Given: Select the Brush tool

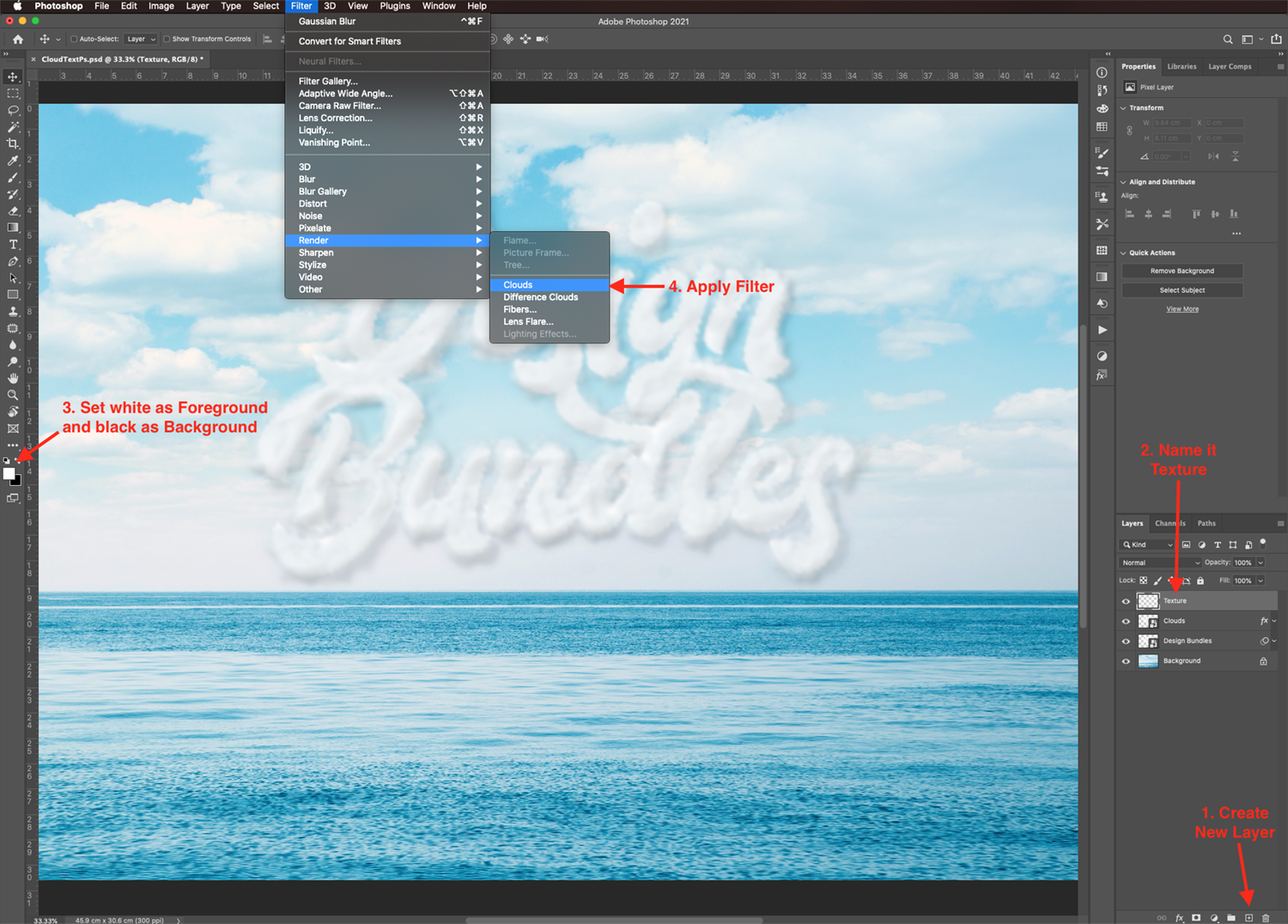Looking at the screenshot, I should point(13,178).
